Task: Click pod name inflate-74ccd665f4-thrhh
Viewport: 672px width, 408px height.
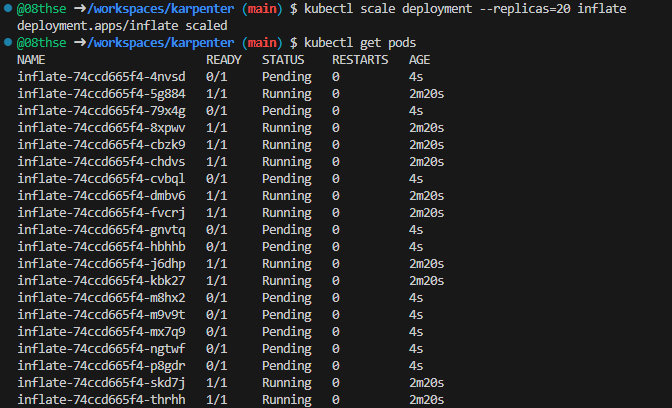Action: (101, 400)
